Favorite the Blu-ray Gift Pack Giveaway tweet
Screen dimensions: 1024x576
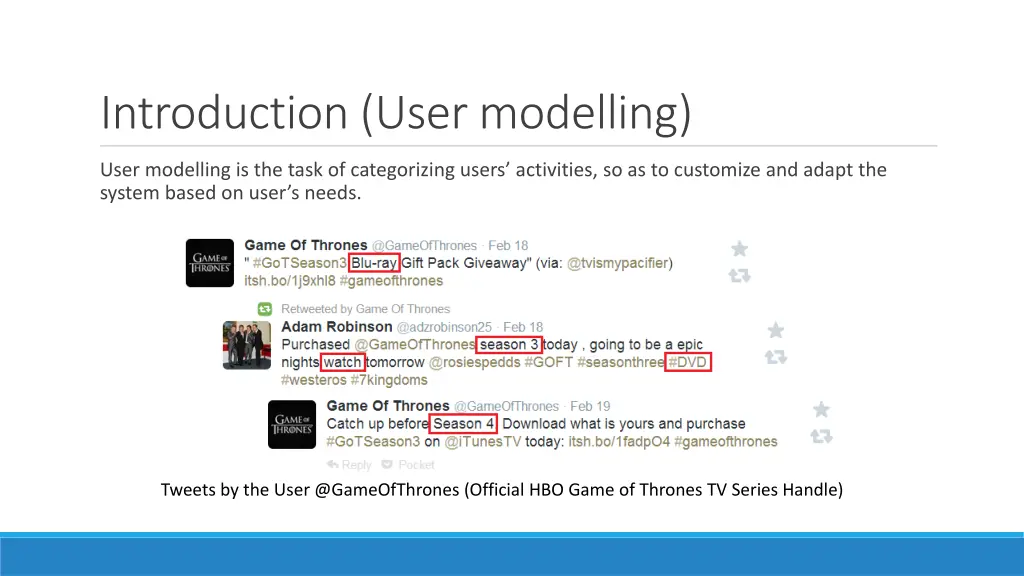click(x=739, y=249)
